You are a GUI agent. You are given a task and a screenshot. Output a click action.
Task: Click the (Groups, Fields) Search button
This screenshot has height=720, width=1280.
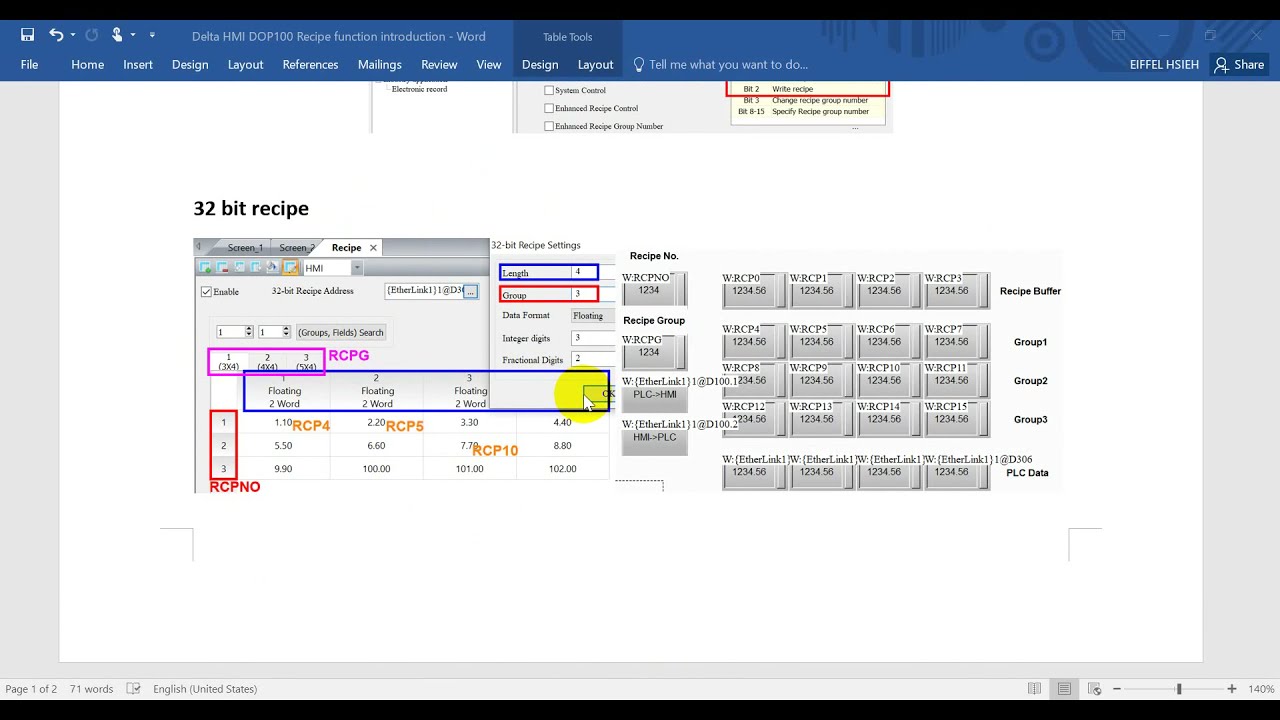340,332
